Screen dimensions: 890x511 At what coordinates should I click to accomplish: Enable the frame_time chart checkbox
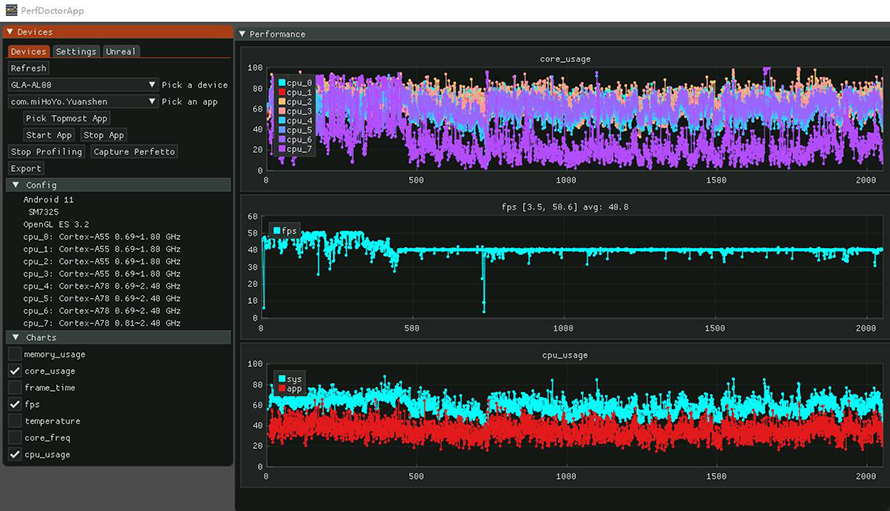click(x=15, y=388)
